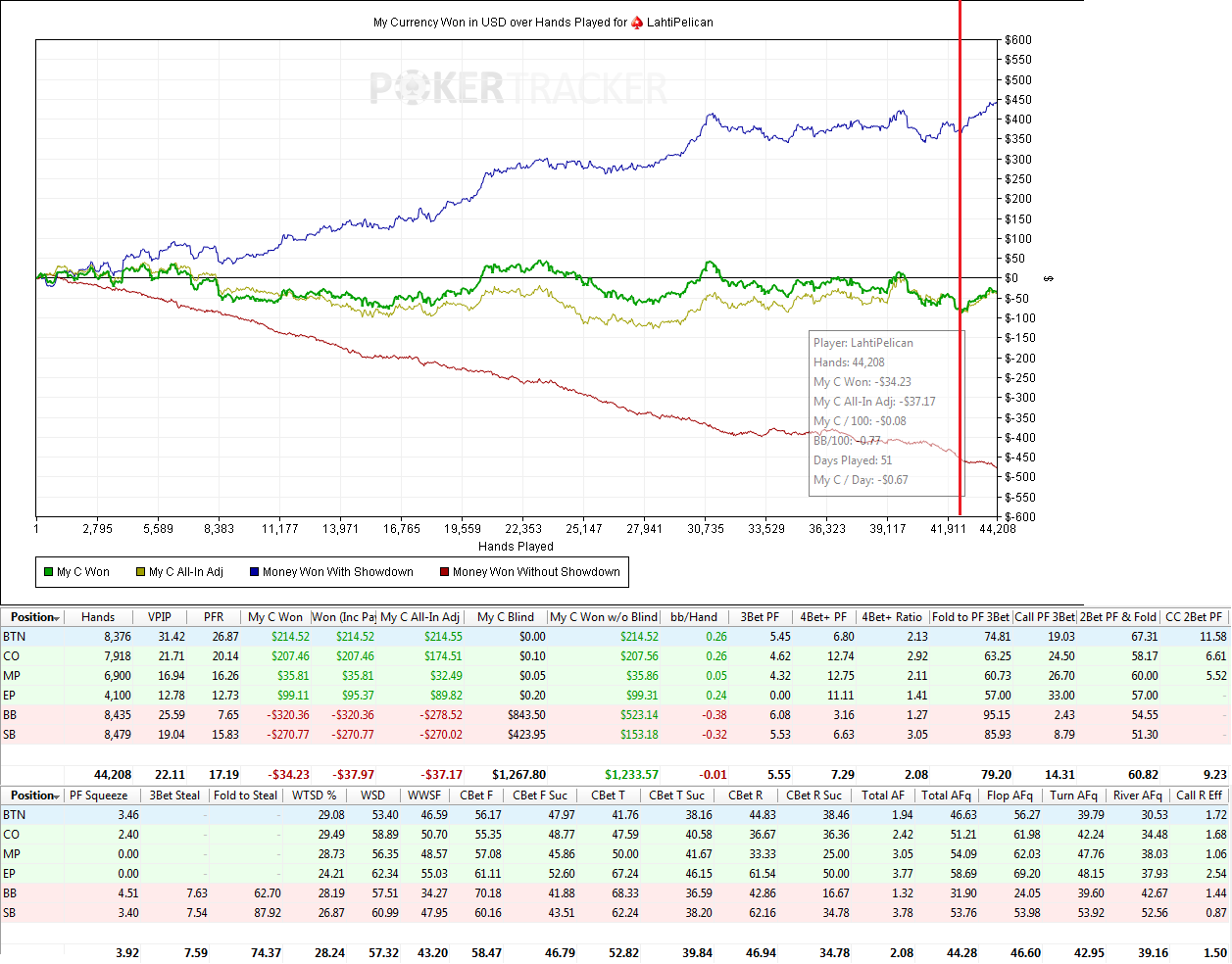Select the CO hands cell showing 7,918
The width and height of the screenshot is (1232, 964).
pyautogui.click(x=117, y=656)
